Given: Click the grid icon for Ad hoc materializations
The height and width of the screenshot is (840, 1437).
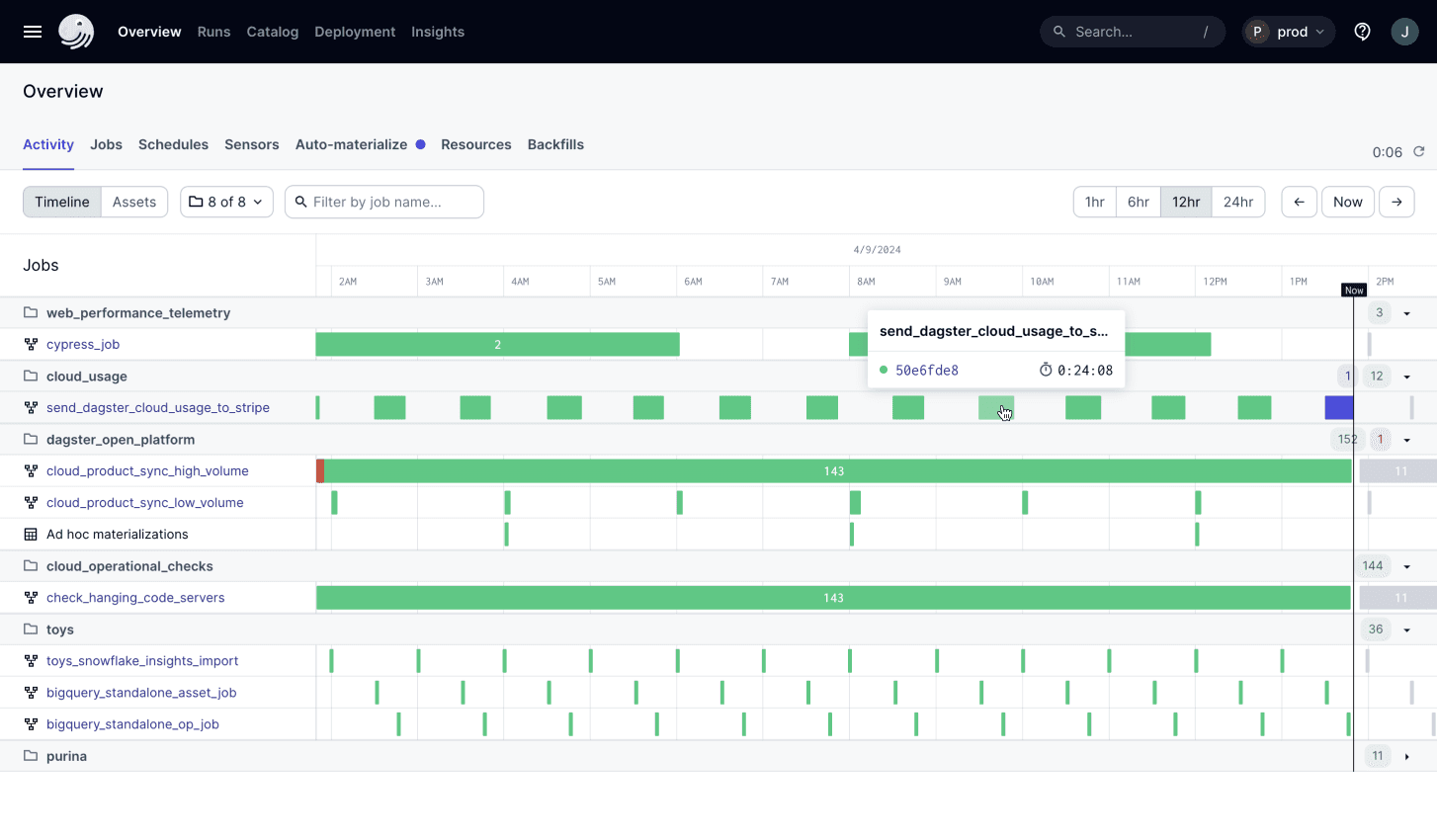Looking at the screenshot, I should [x=30, y=534].
